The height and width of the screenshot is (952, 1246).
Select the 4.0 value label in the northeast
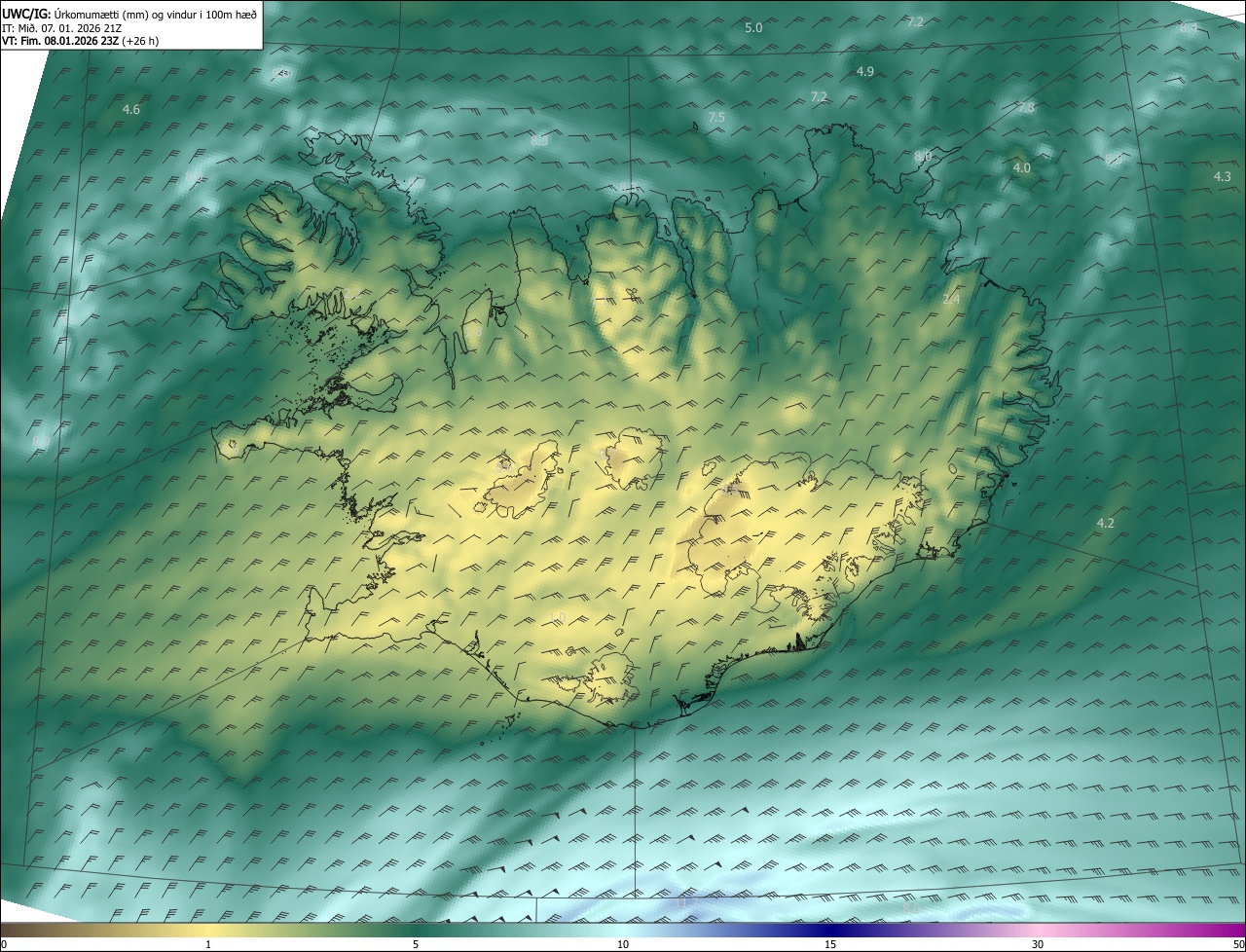tap(1021, 168)
